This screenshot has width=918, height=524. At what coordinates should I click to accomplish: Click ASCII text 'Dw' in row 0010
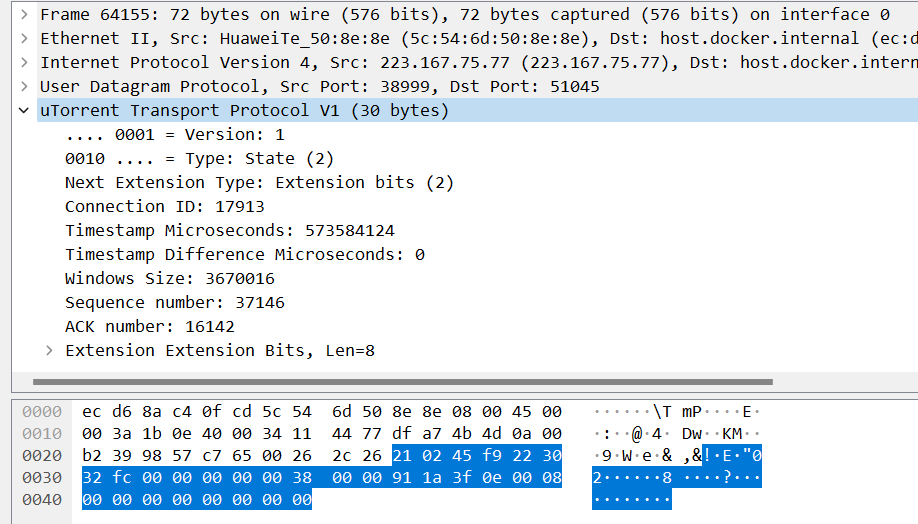click(691, 433)
